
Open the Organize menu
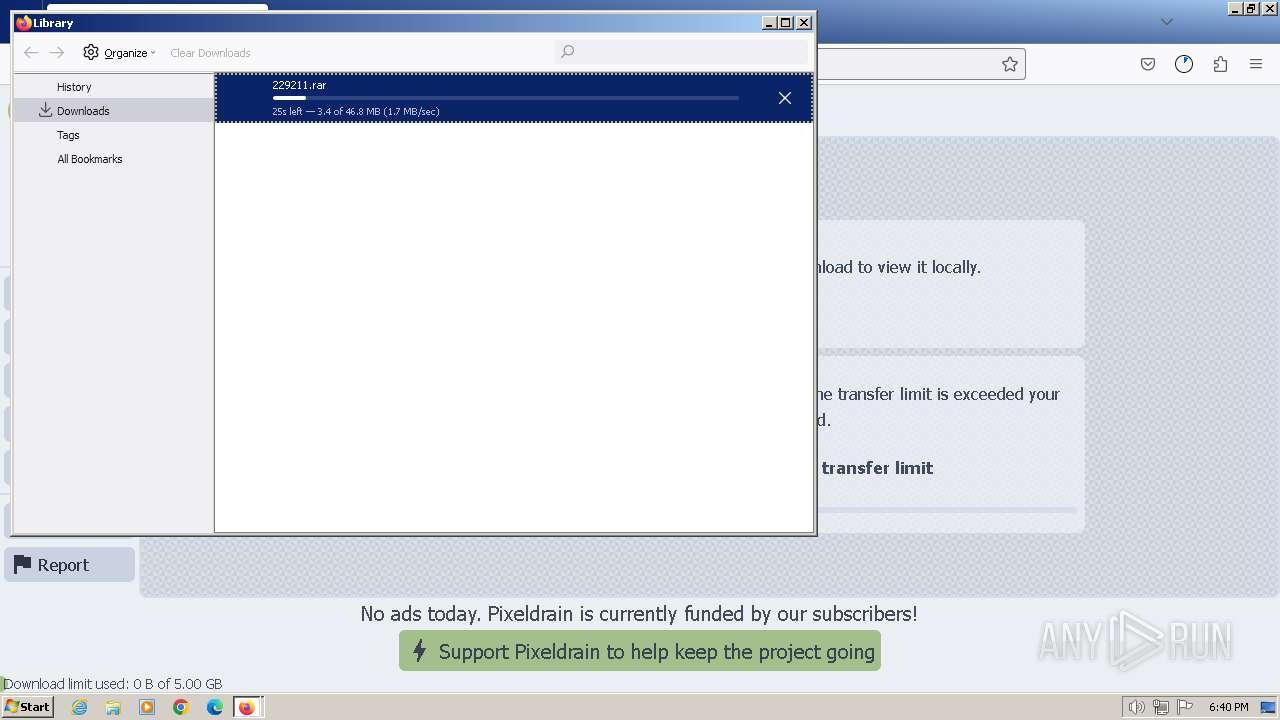120,52
